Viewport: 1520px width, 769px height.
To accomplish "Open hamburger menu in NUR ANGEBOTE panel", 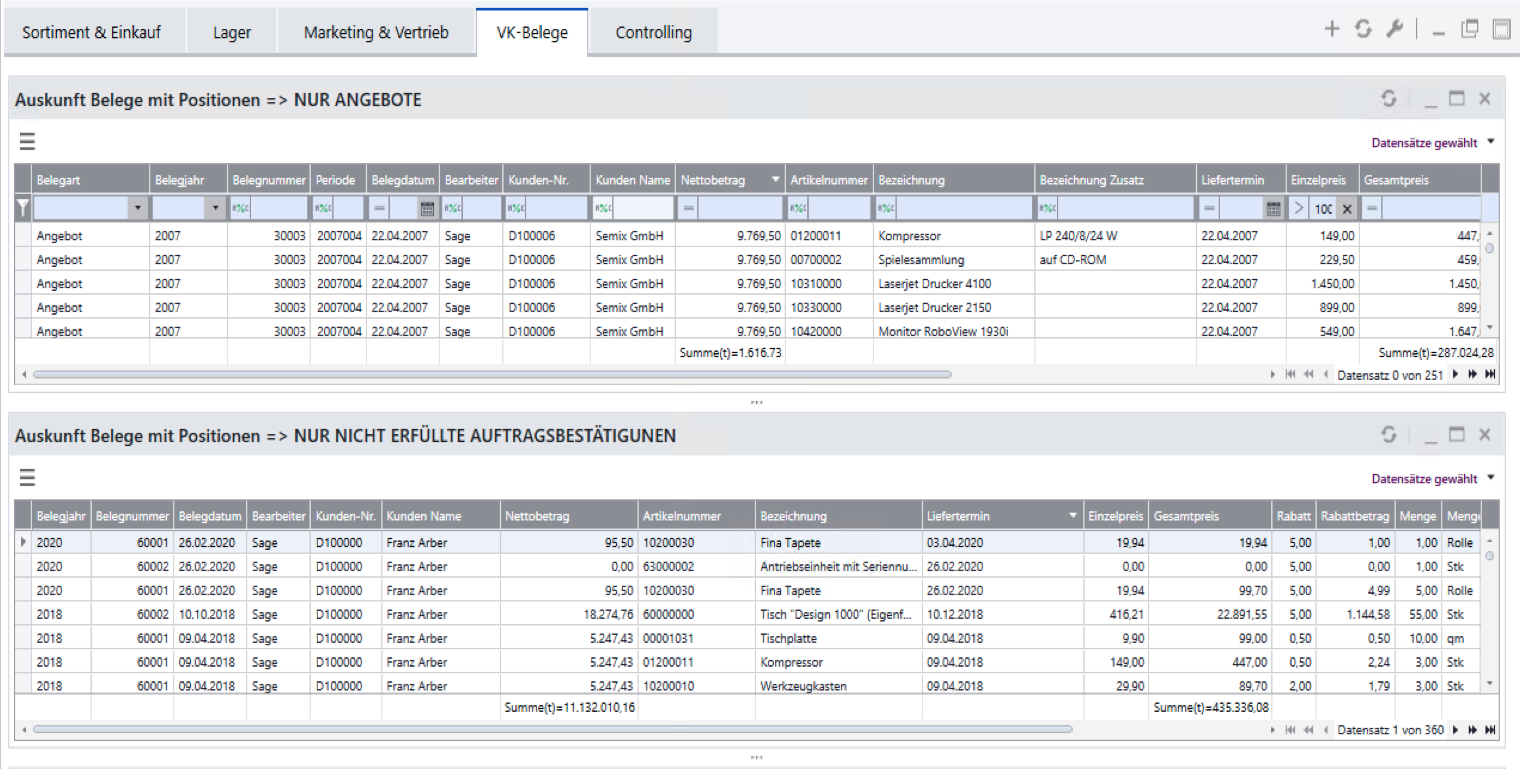I will point(27,141).
